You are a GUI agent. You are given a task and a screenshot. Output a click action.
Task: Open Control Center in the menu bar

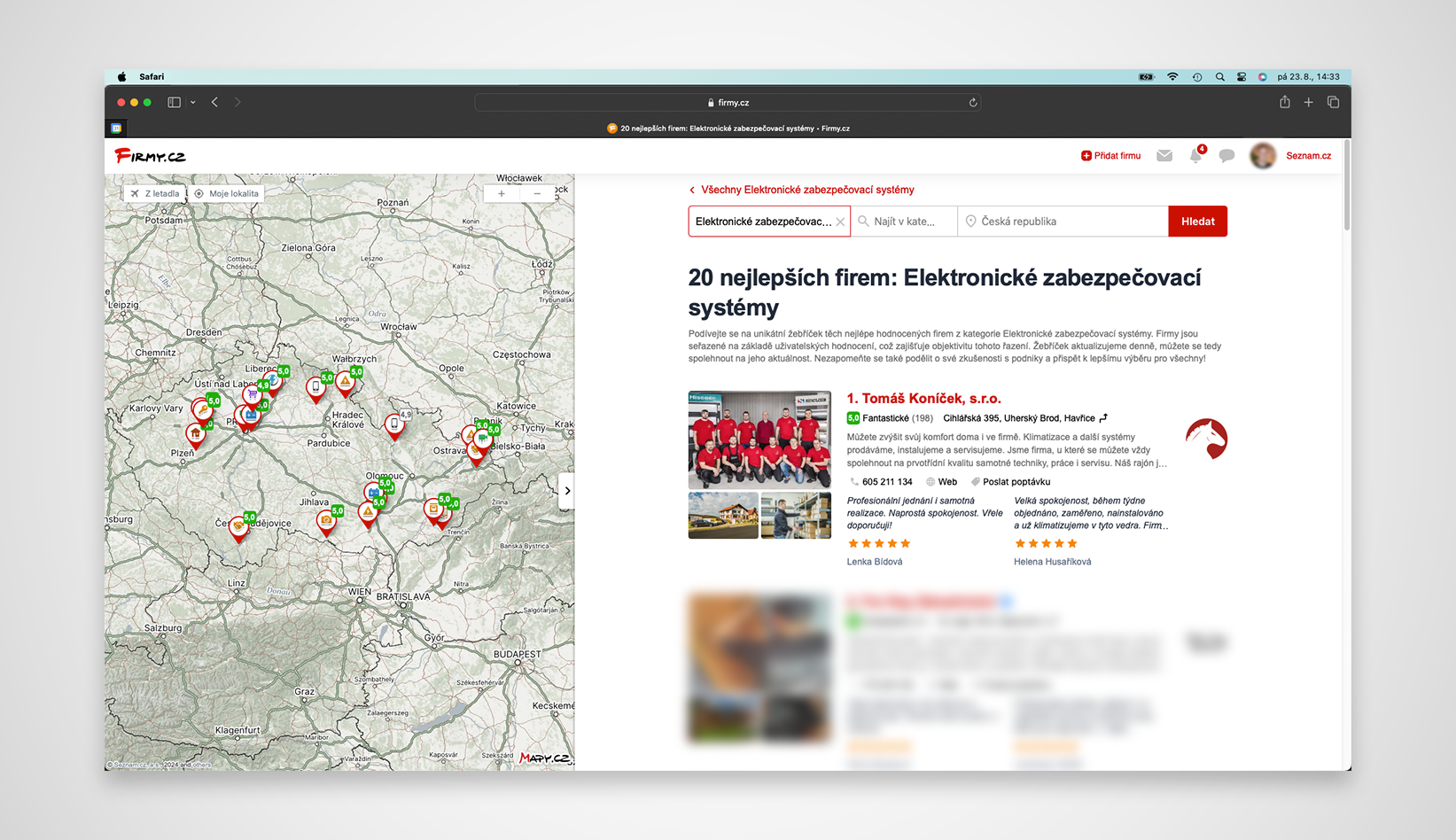coord(1242,77)
